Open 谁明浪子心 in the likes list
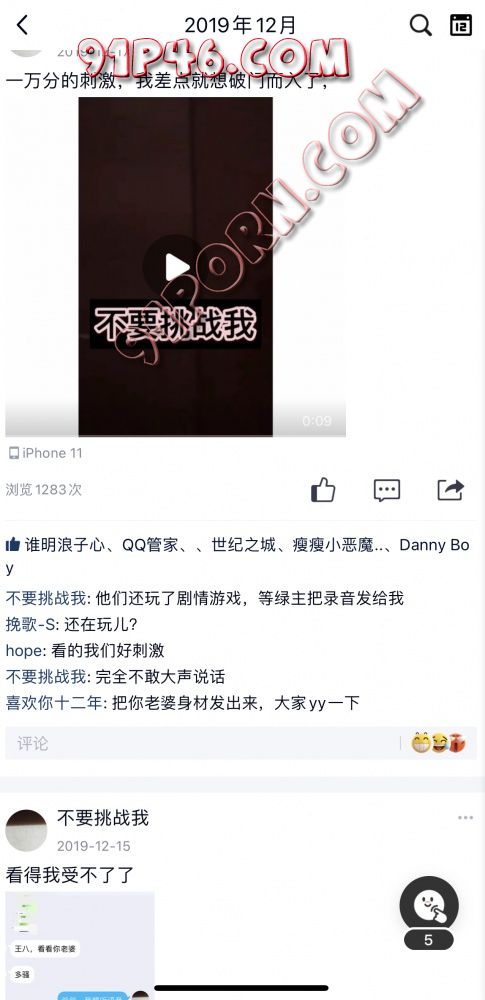Viewport: 485px width, 1000px height. pyautogui.click(x=63, y=545)
